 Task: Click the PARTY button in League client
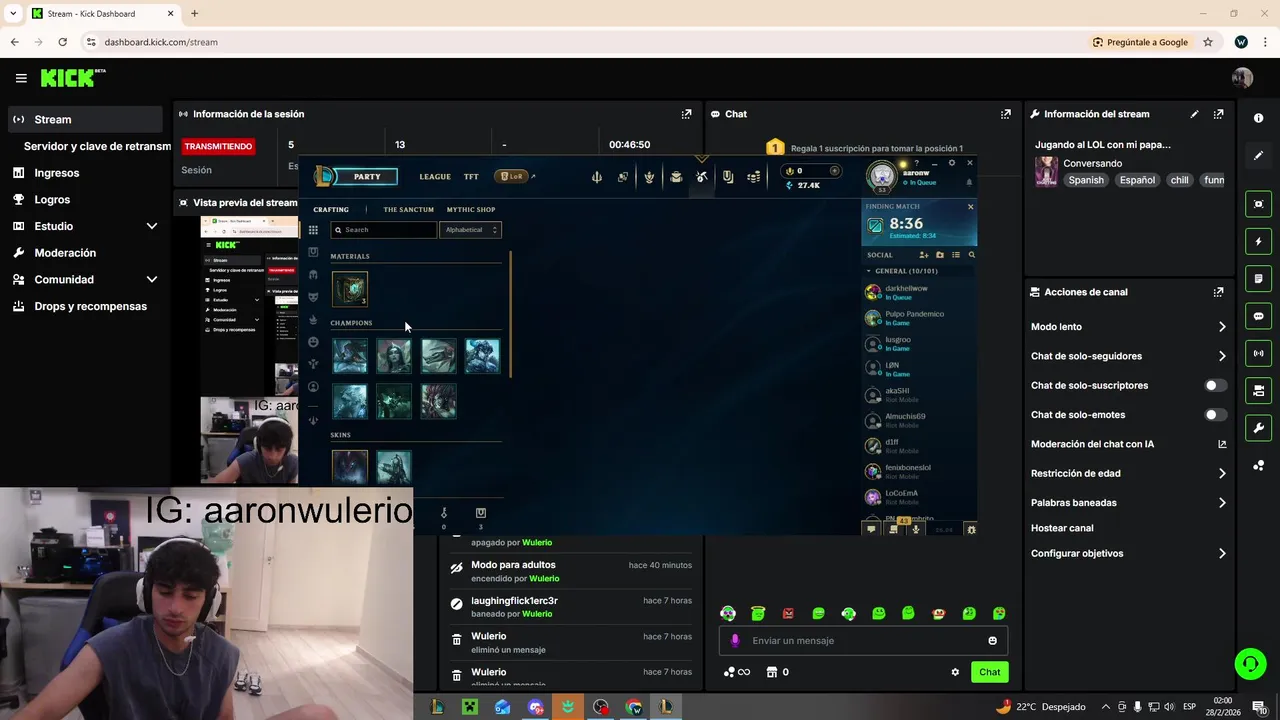366,177
